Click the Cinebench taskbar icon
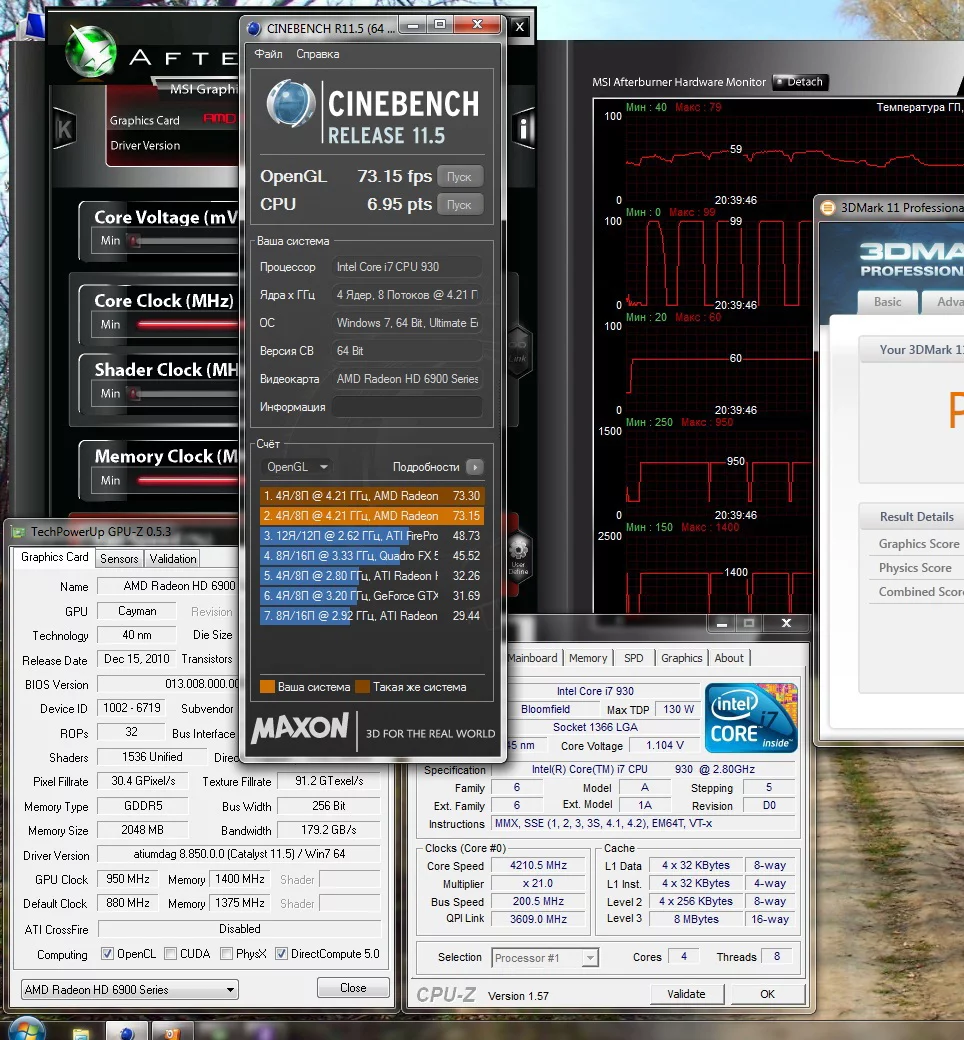This screenshot has width=964, height=1040. (x=127, y=1031)
